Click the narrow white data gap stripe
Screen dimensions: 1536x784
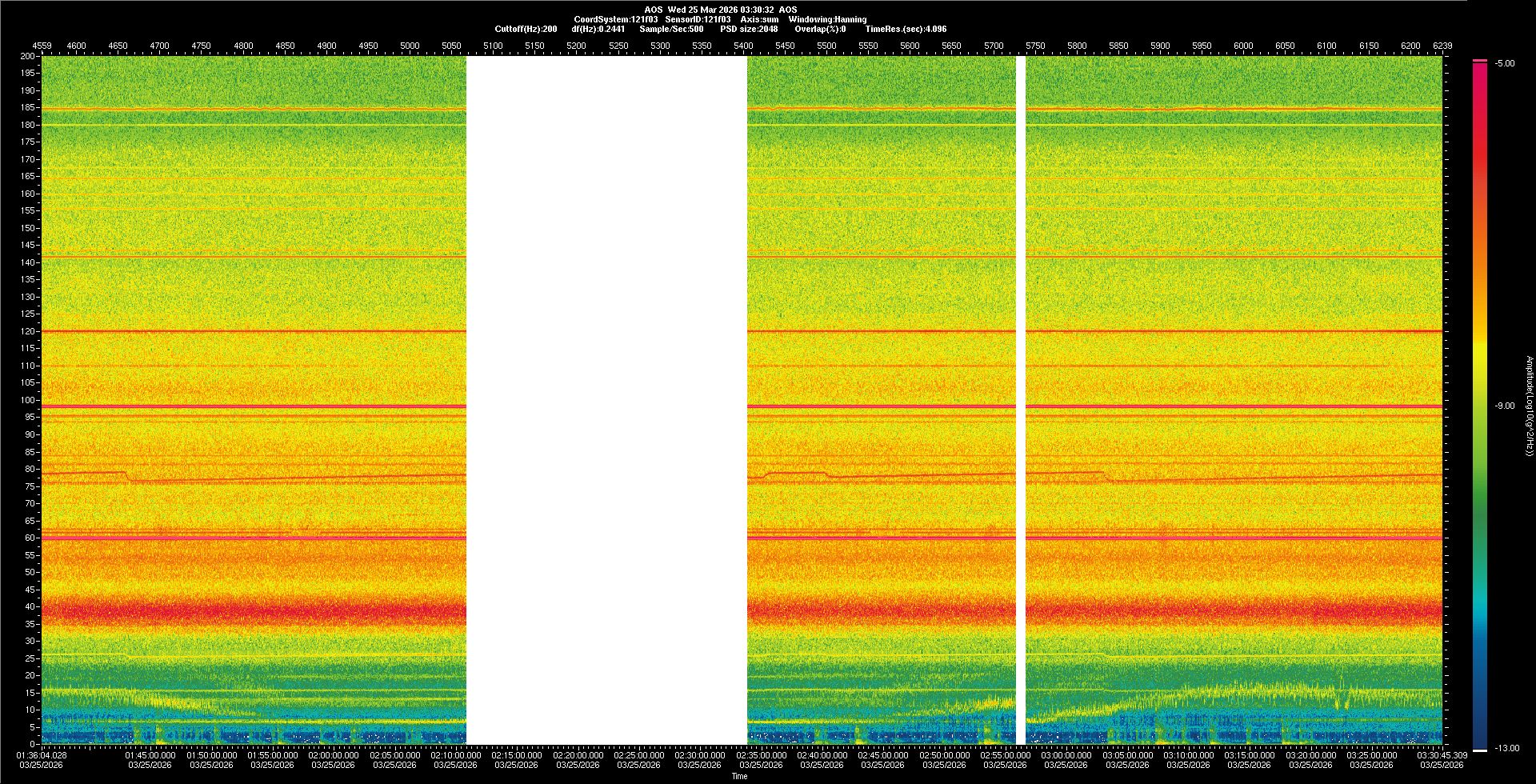(1021, 400)
